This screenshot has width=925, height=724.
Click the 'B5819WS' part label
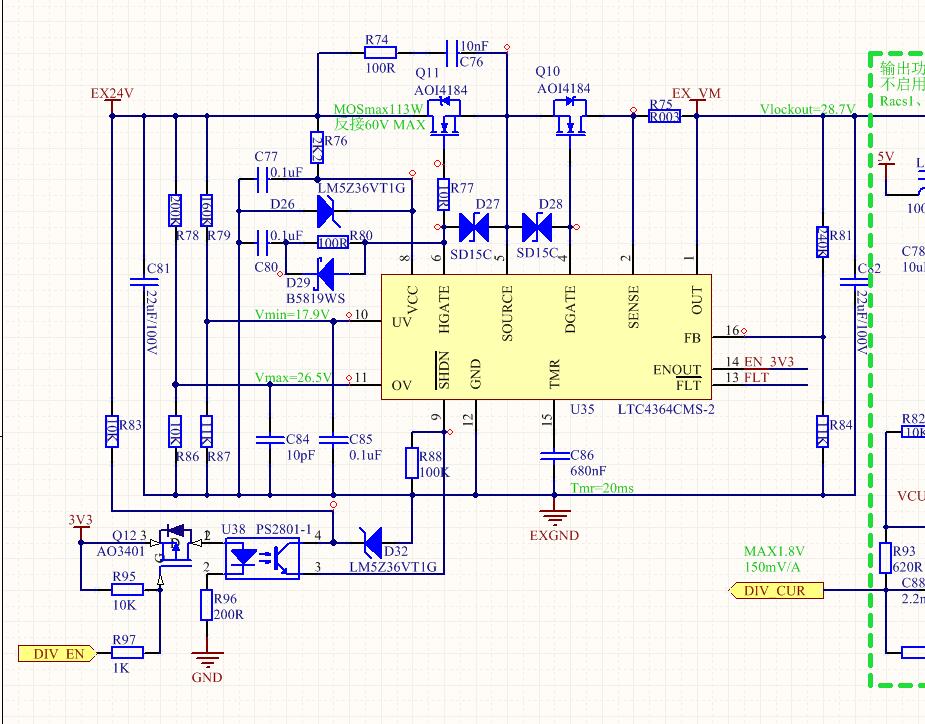[316, 299]
